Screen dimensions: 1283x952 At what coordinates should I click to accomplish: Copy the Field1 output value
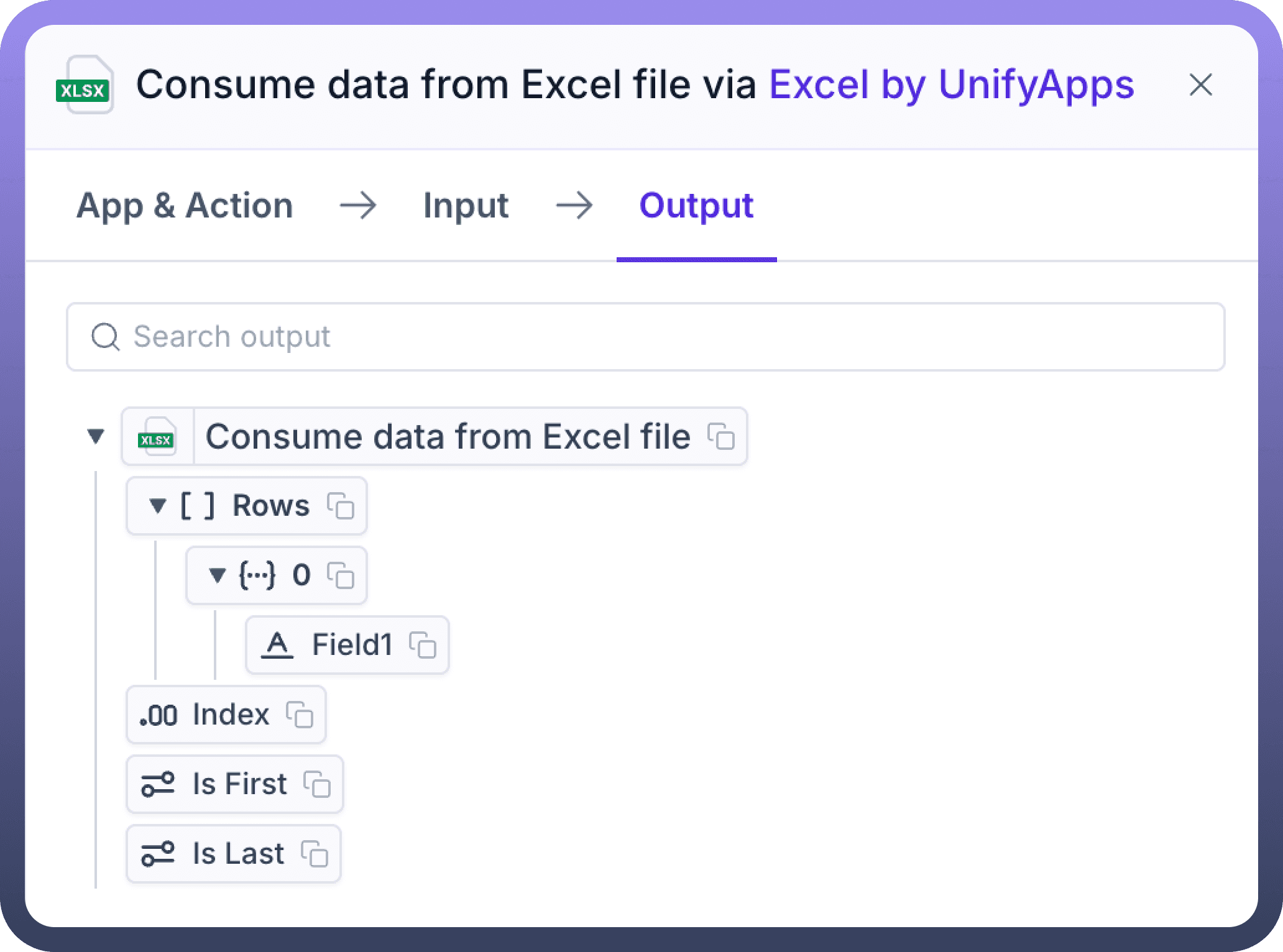point(423,645)
